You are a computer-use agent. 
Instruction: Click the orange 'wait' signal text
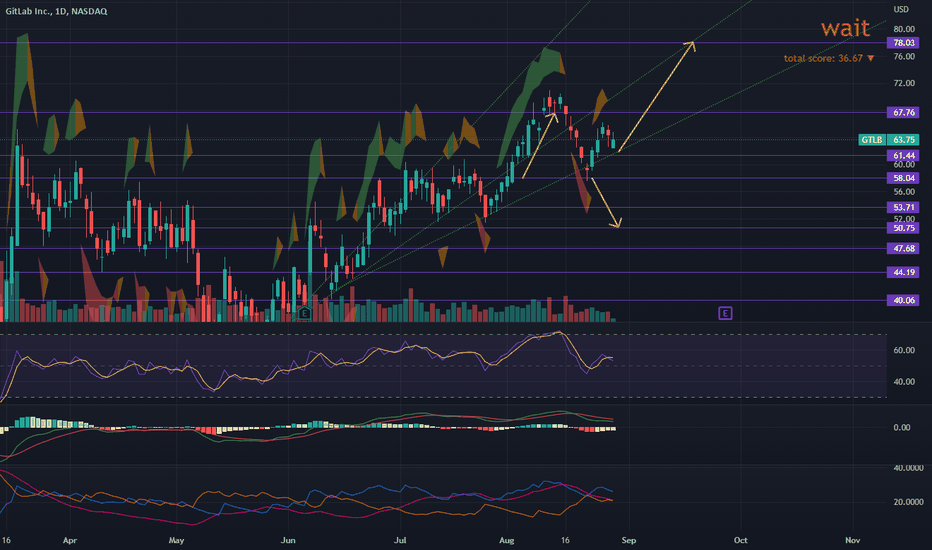coord(845,27)
